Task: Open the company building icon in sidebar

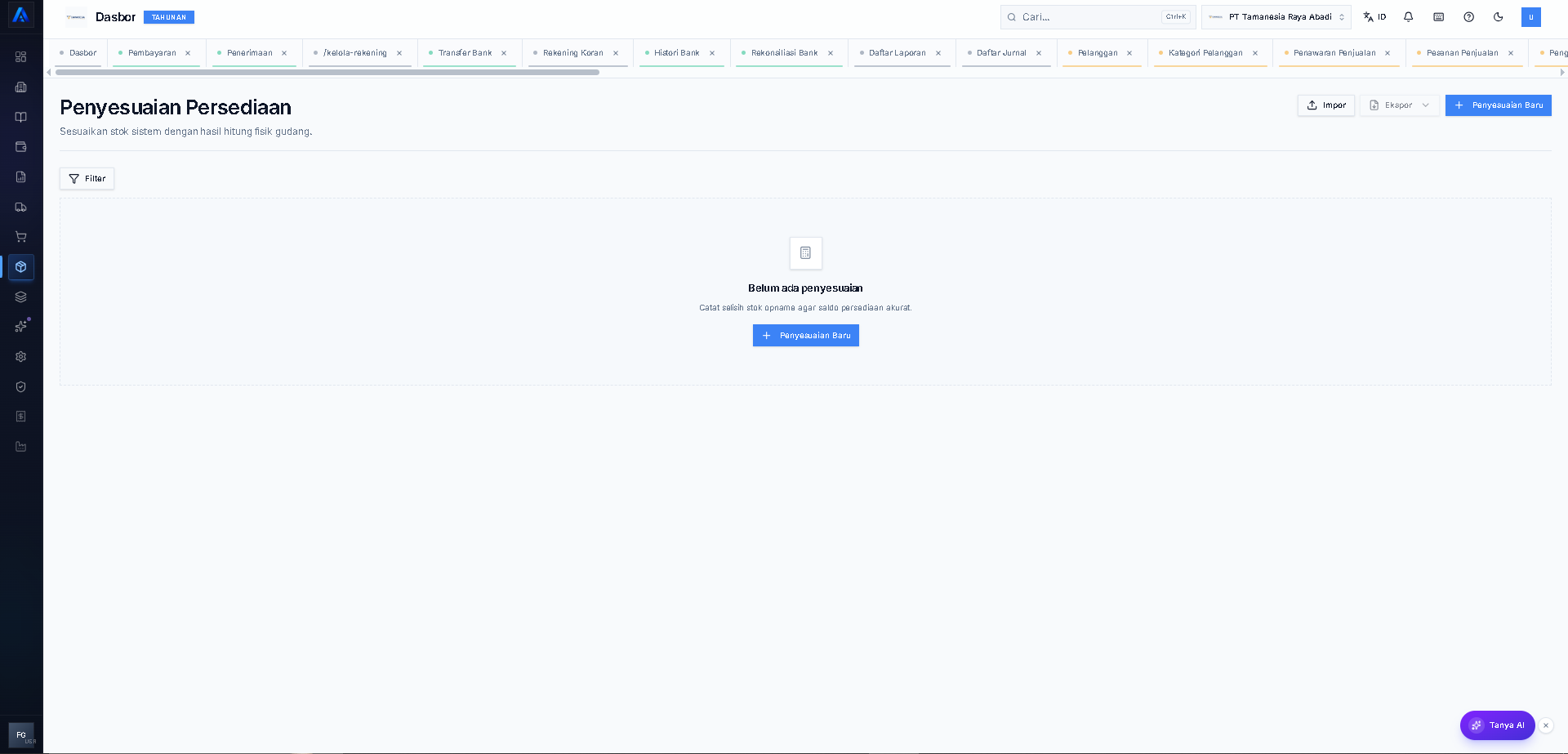Action: (x=21, y=87)
